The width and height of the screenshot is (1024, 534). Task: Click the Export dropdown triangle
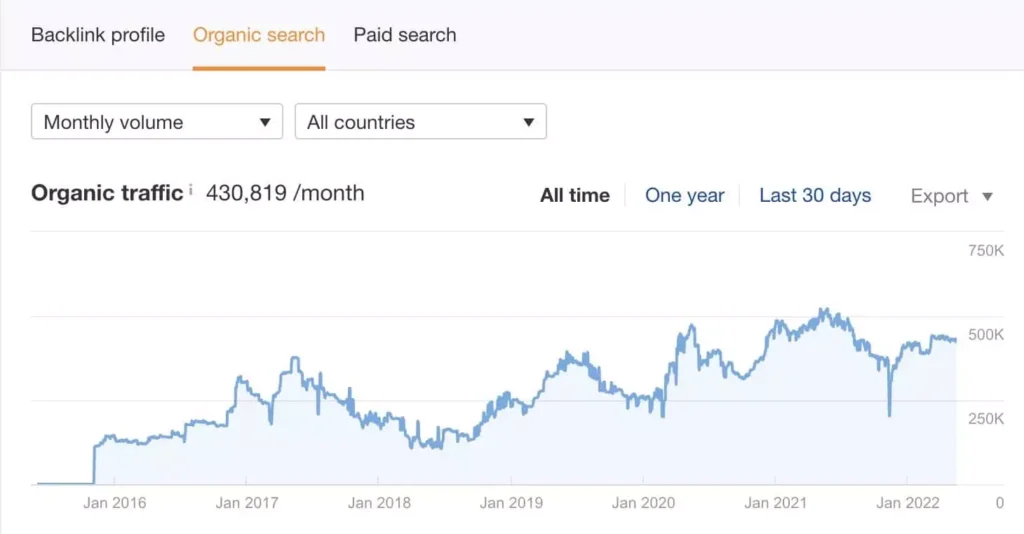point(987,196)
